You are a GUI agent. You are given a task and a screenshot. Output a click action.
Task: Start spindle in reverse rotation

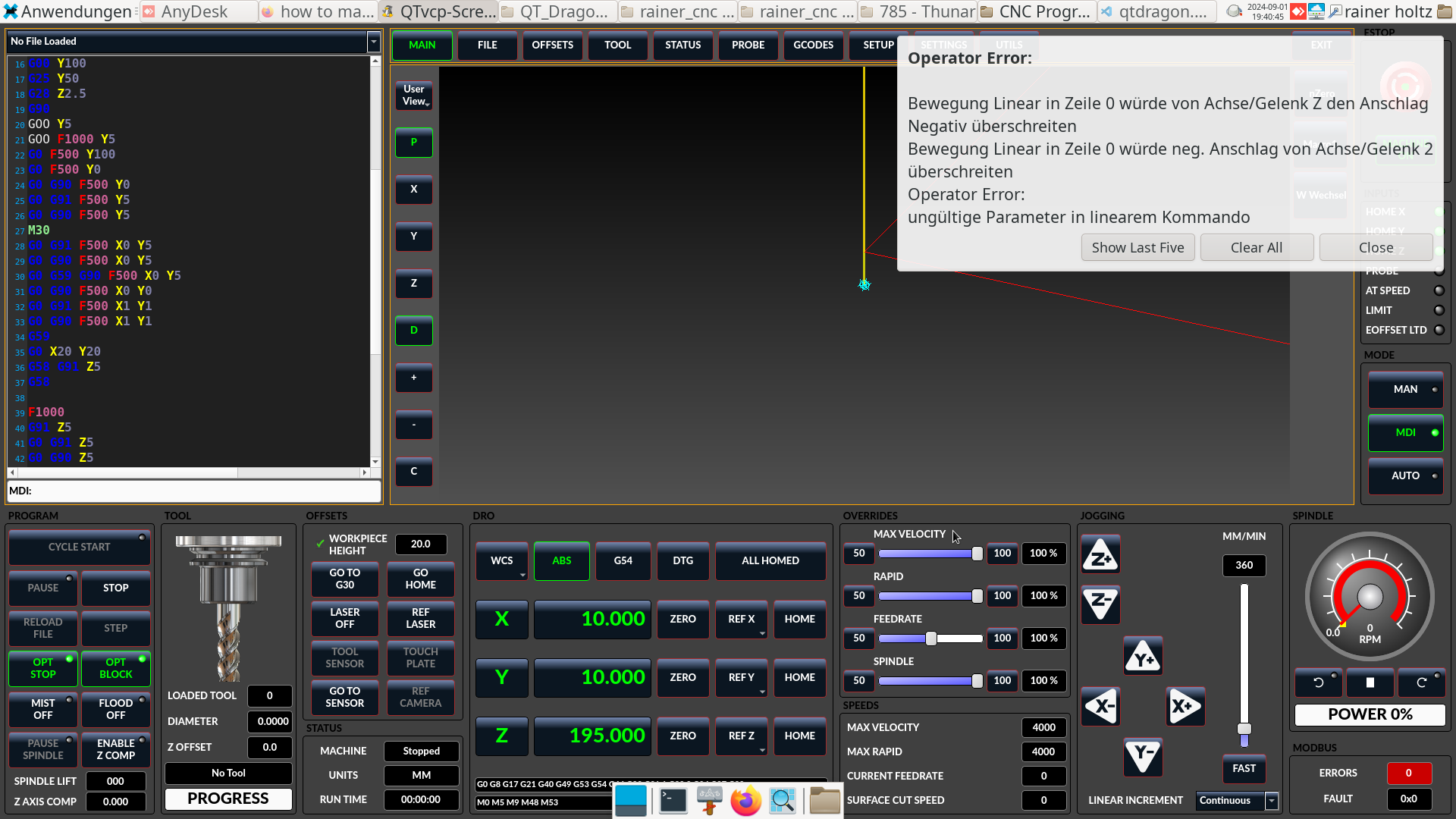(x=1318, y=682)
